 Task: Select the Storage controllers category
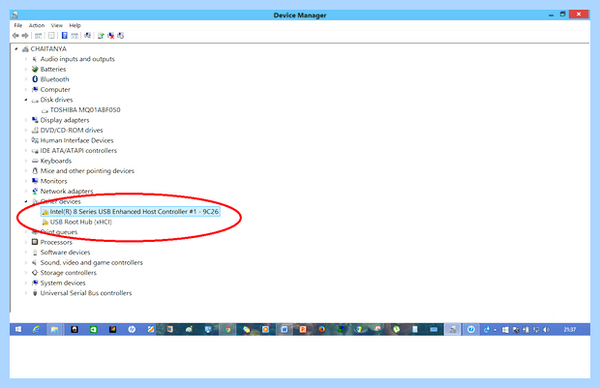pyautogui.click(x=68, y=273)
